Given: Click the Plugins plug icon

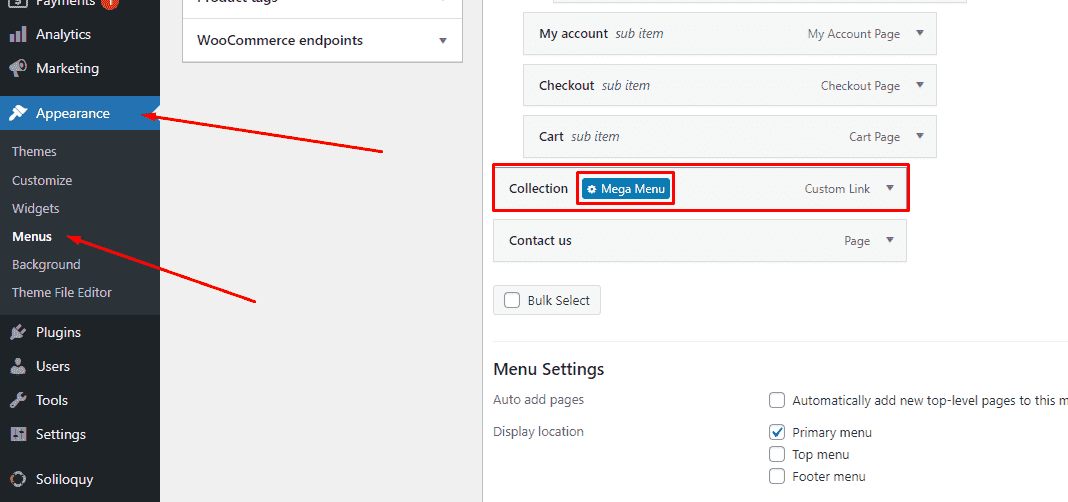Looking at the screenshot, I should click(x=18, y=333).
